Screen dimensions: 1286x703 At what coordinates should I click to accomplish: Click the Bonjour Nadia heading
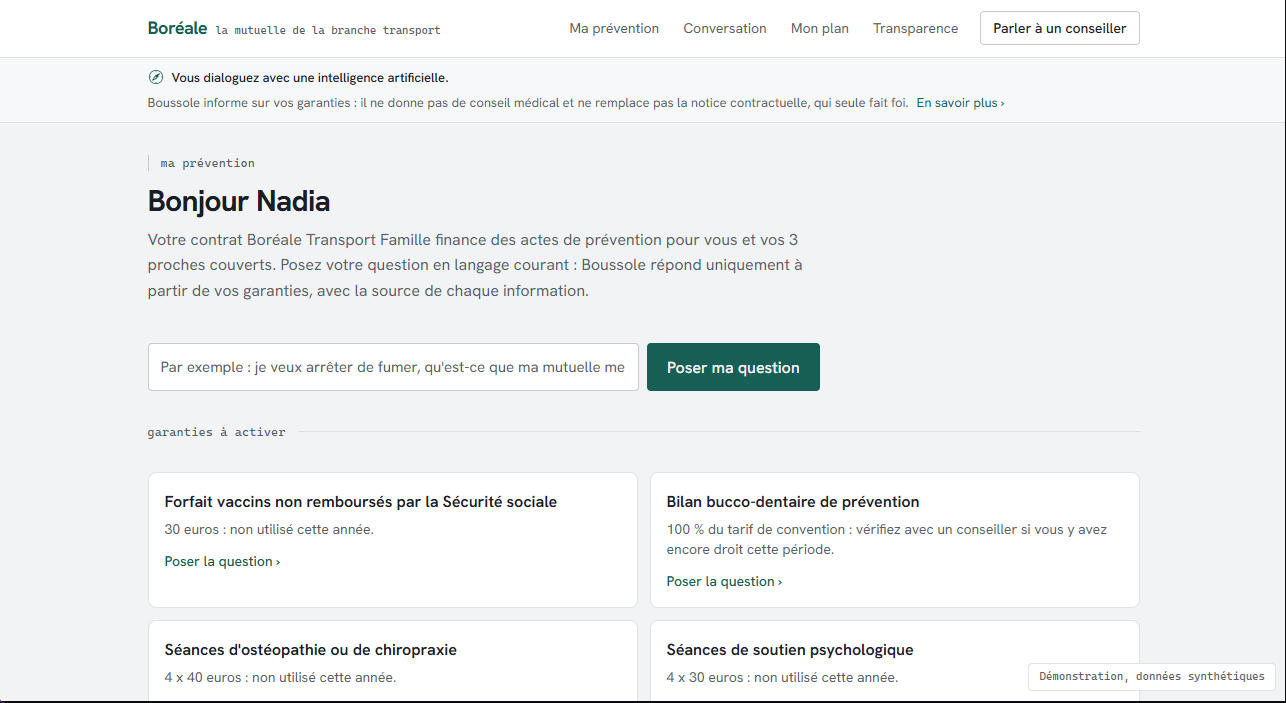239,201
